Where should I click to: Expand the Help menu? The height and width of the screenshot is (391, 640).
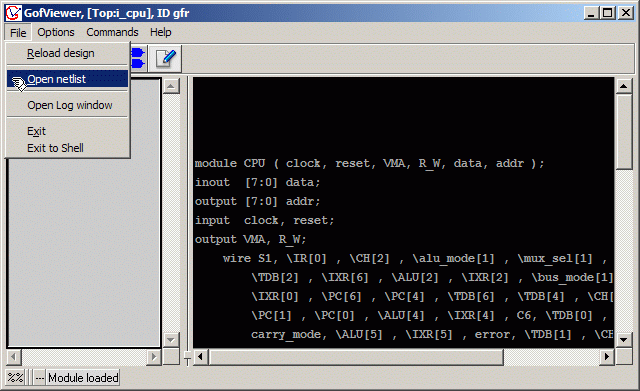point(161,32)
